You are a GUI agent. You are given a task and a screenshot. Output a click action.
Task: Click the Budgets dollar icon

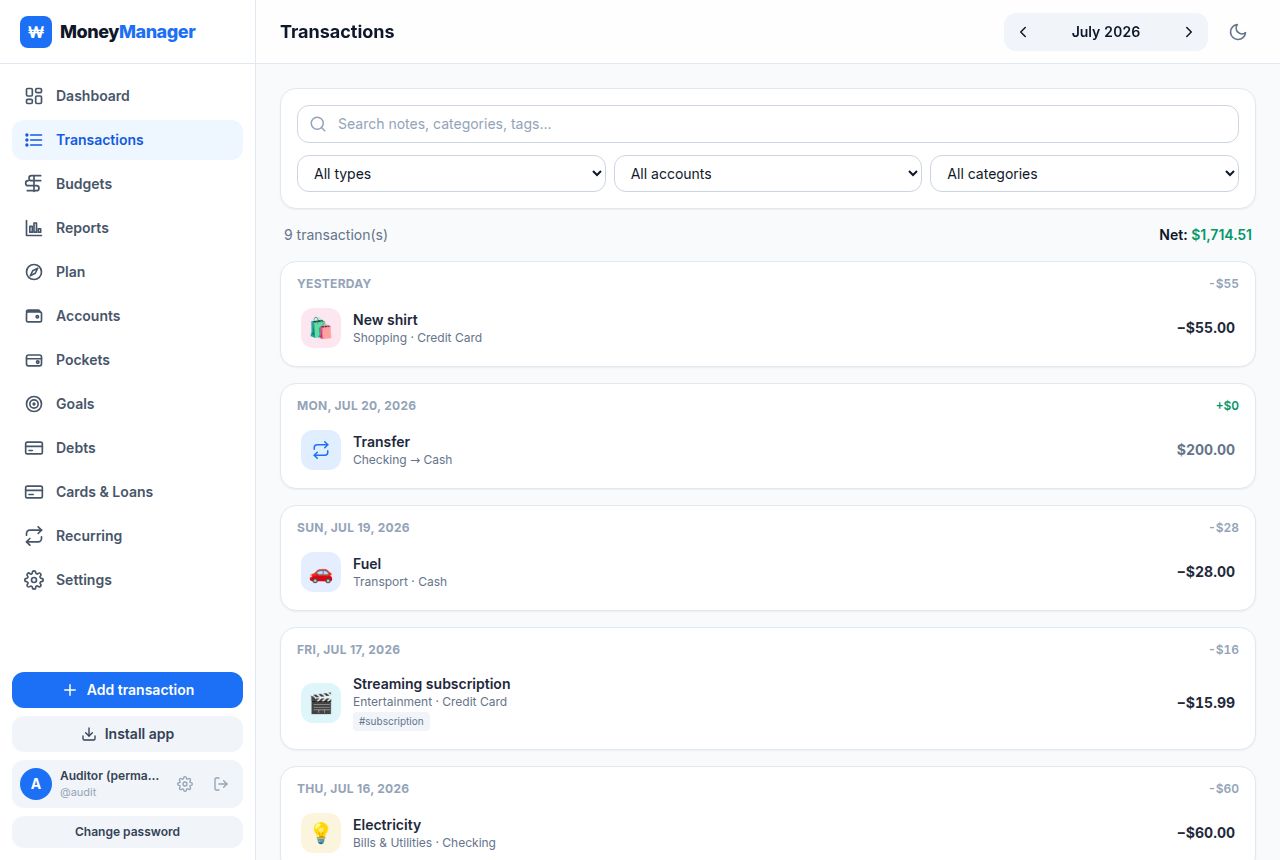click(34, 184)
